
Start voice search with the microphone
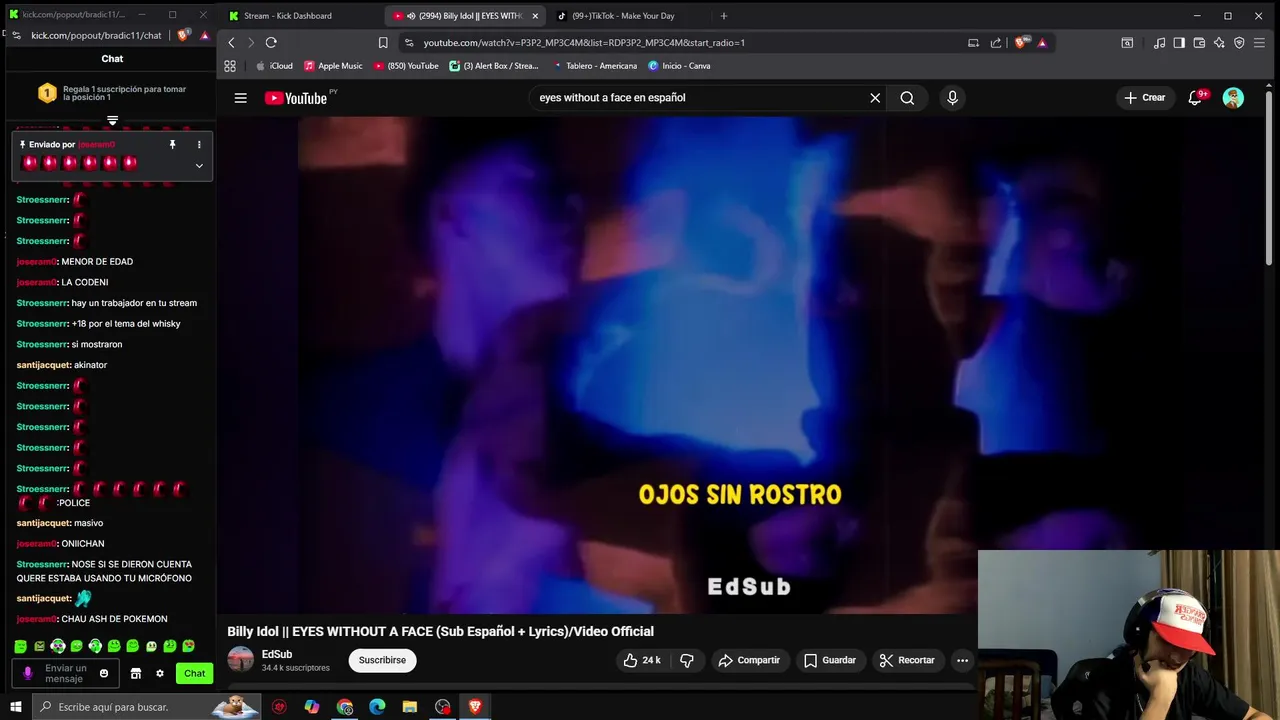tap(952, 98)
